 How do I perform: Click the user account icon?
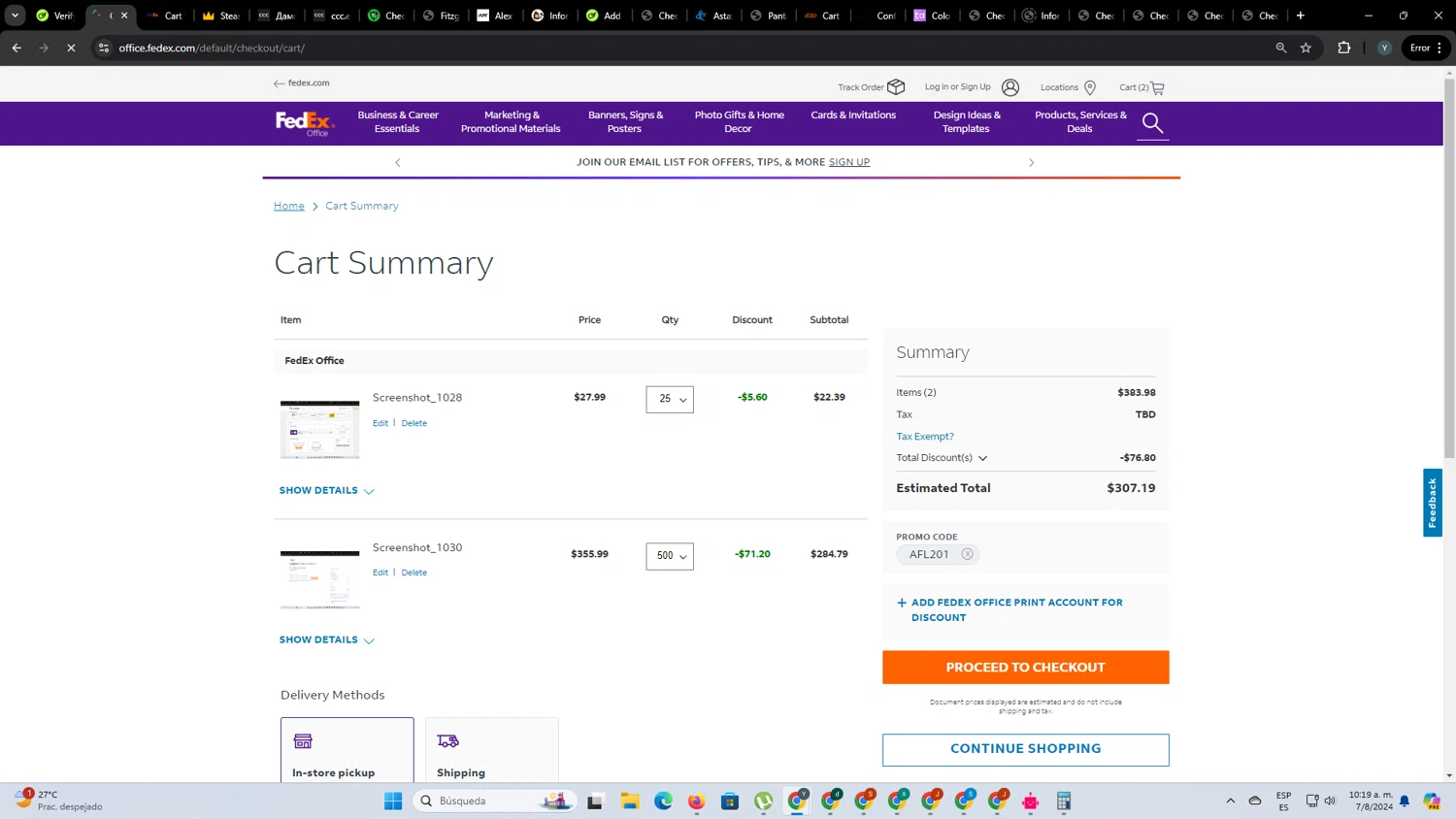pos(1010,87)
